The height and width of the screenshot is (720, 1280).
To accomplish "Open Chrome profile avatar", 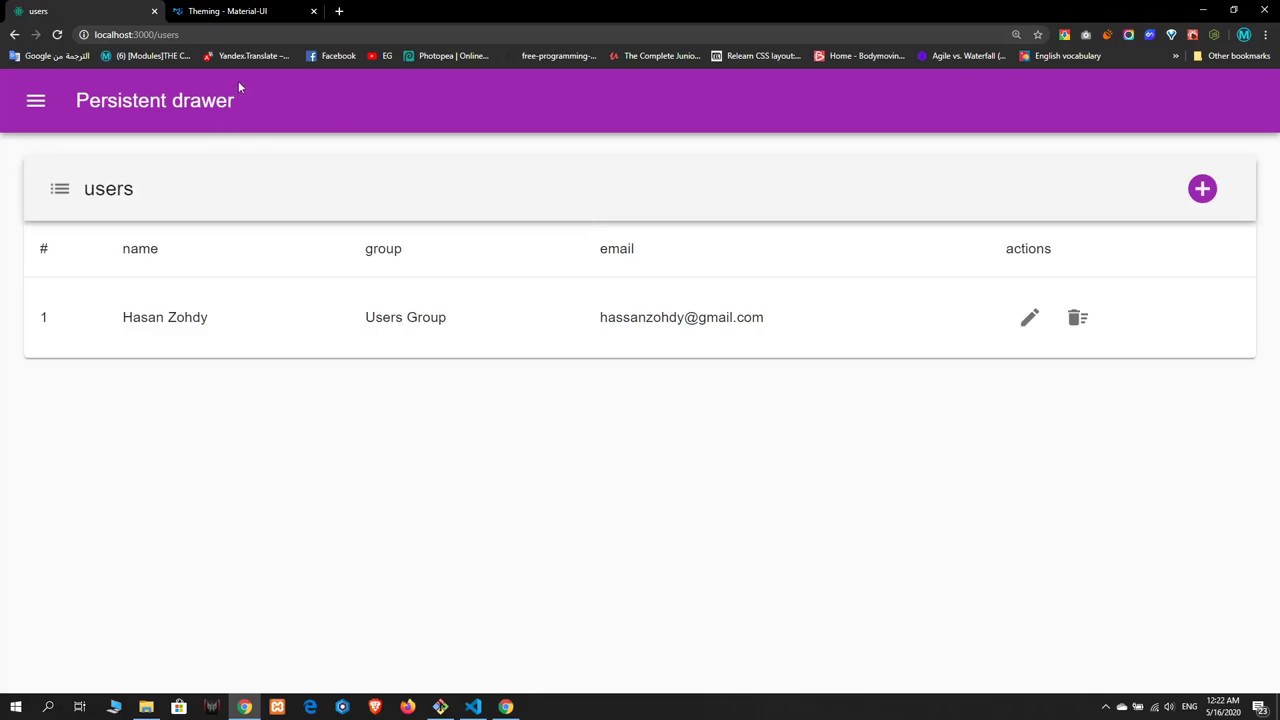I will (x=1244, y=35).
